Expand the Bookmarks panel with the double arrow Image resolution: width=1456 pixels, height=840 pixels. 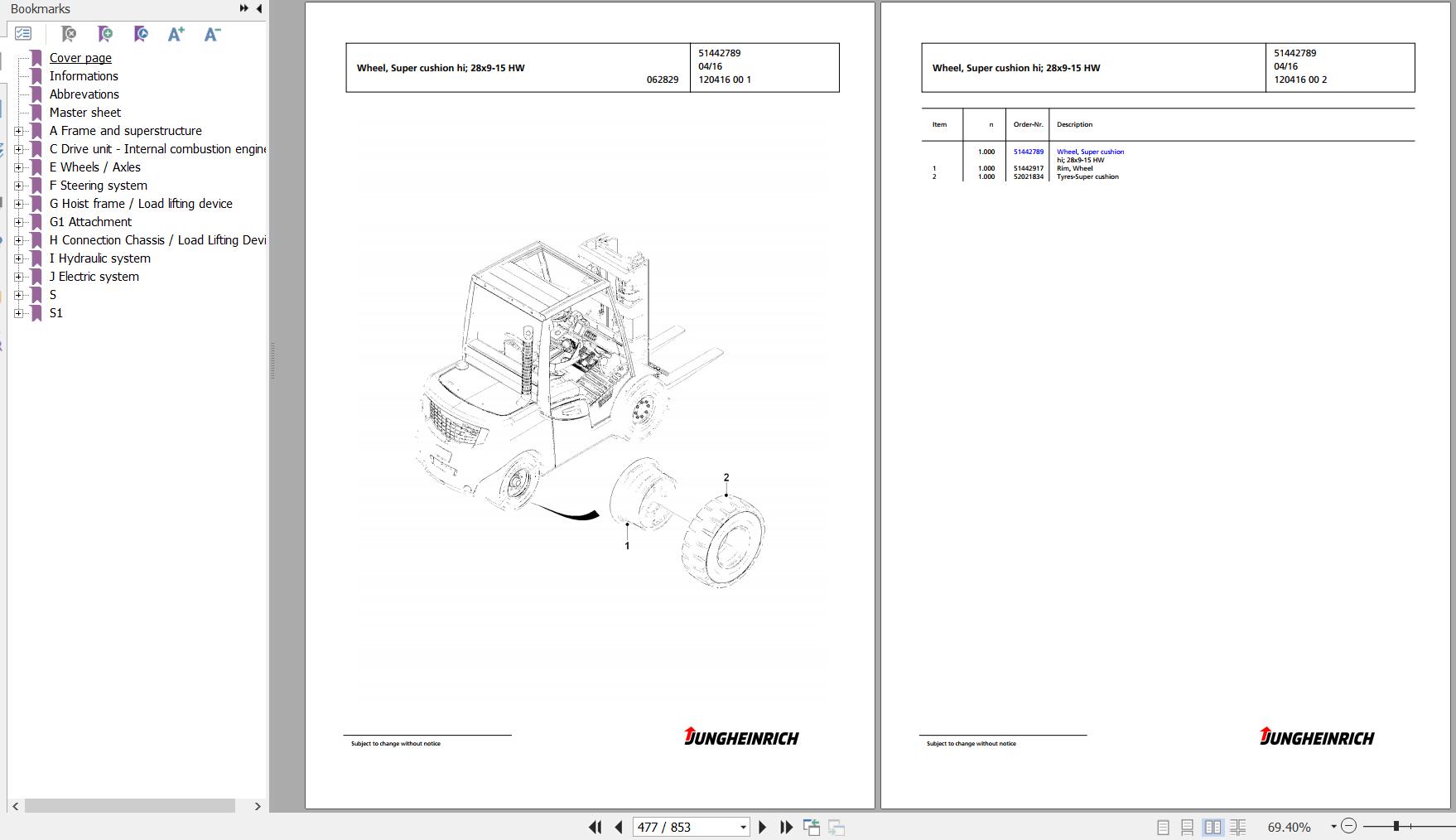click(244, 8)
